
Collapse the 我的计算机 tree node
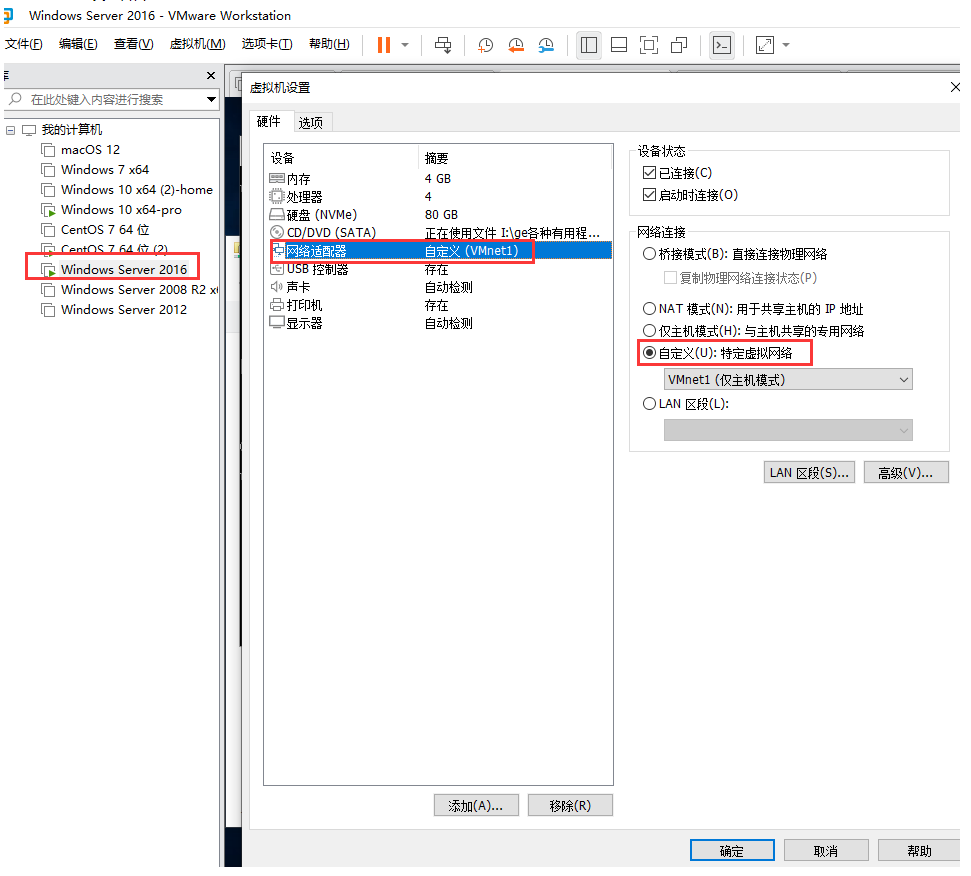pyautogui.click(x=11, y=130)
